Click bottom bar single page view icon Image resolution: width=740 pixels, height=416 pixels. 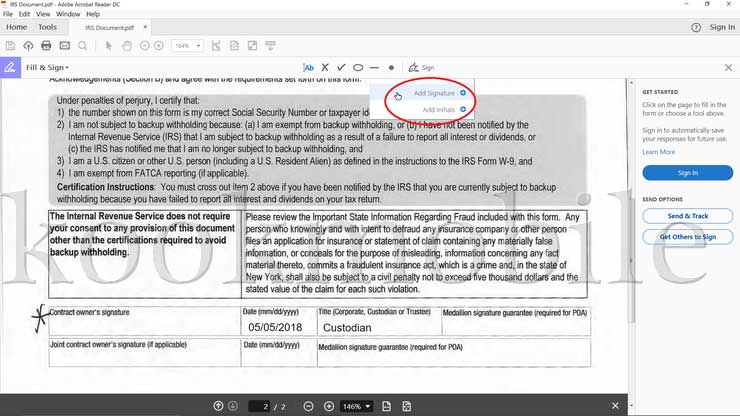click(386, 406)
